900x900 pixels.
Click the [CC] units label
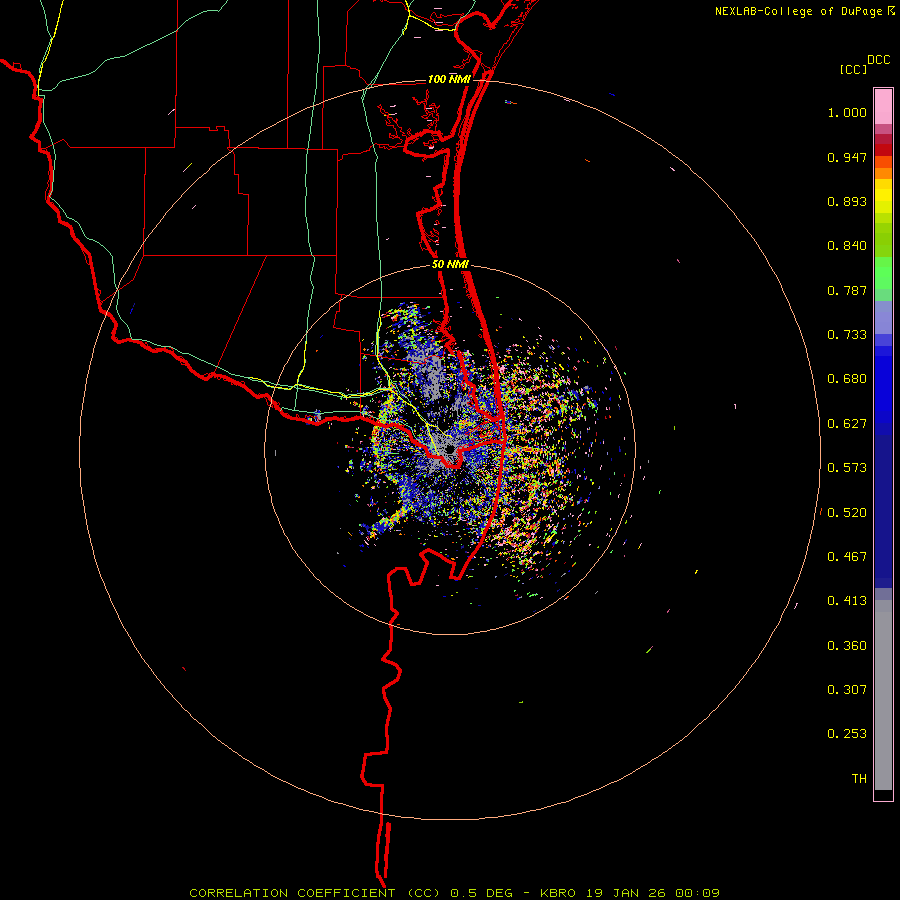pos(853,69)
